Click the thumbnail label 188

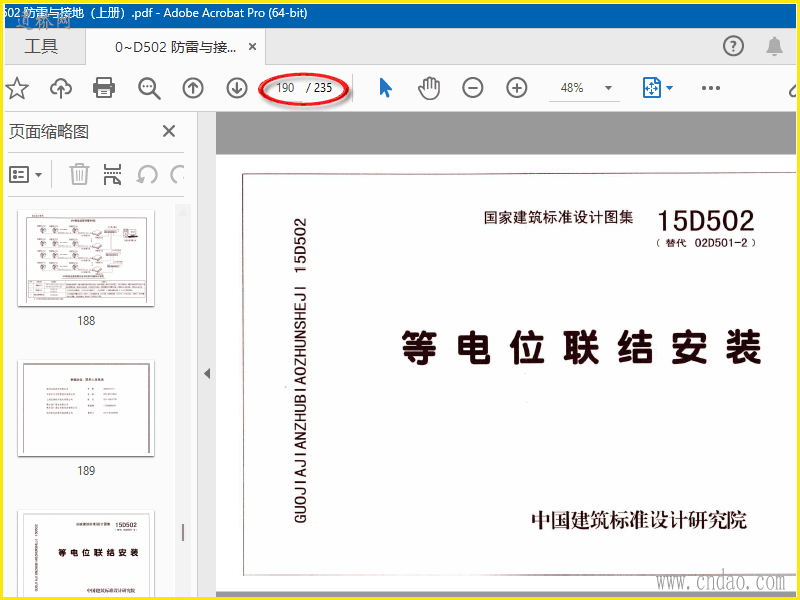(86, 321)
